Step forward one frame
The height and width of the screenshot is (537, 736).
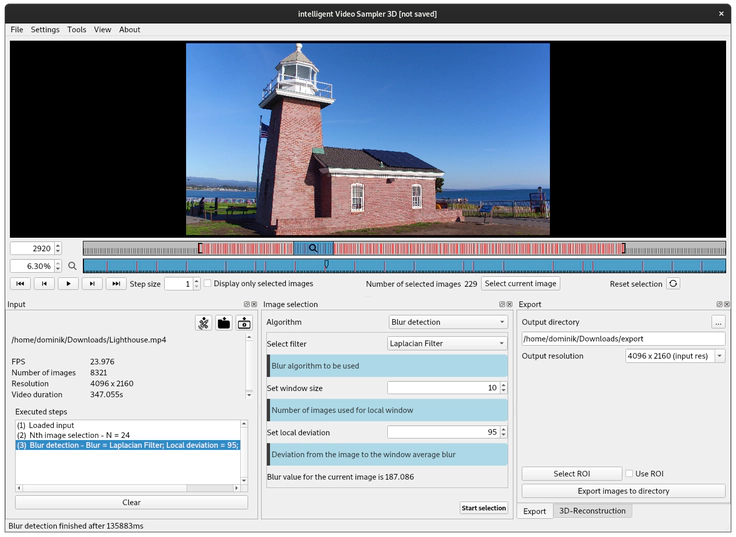pyautogui.click(x=92, y=284)
